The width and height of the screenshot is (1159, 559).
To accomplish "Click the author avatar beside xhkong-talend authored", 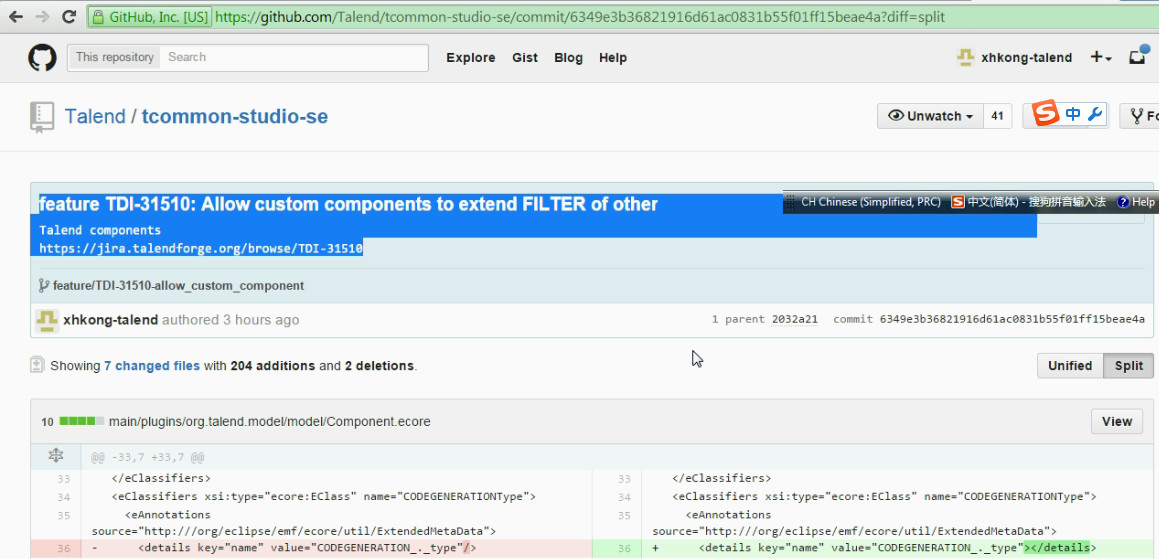I will pyautogui.click(x=47, y=320).
